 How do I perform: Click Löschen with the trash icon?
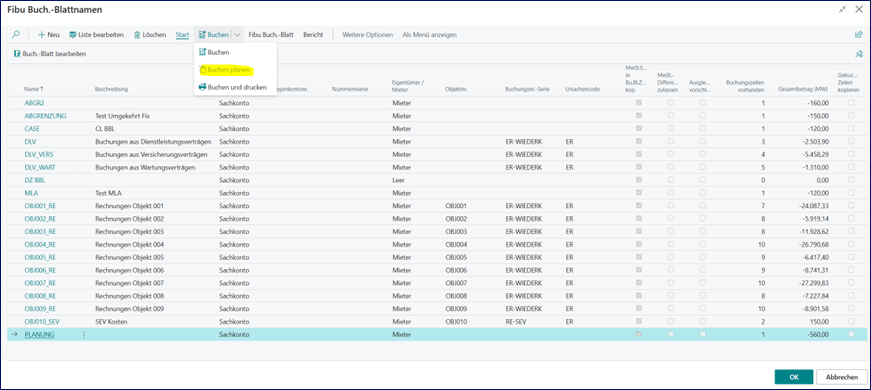point(150,34)
